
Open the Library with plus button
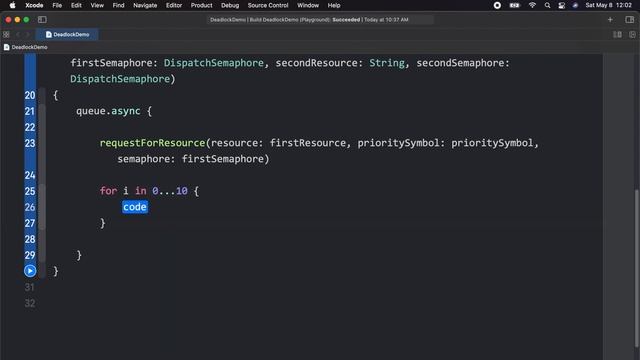610,20
